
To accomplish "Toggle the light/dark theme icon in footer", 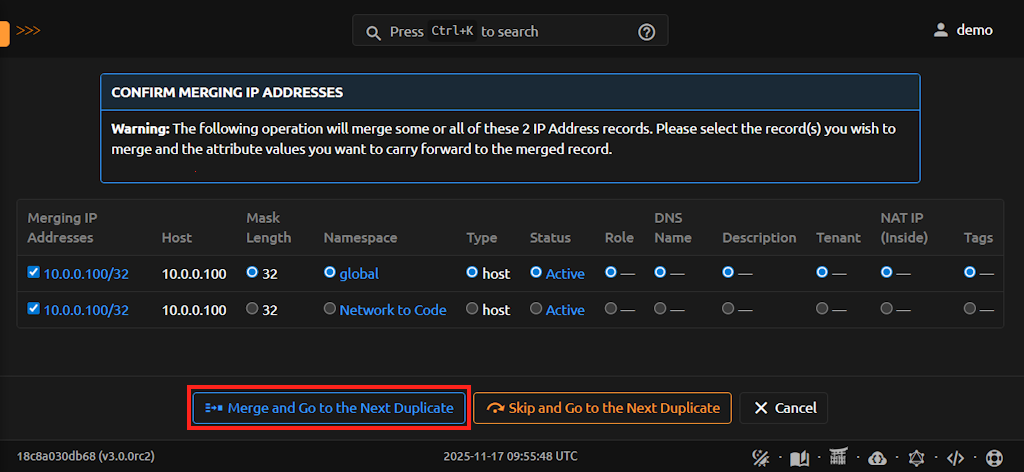I will [761, 458].
